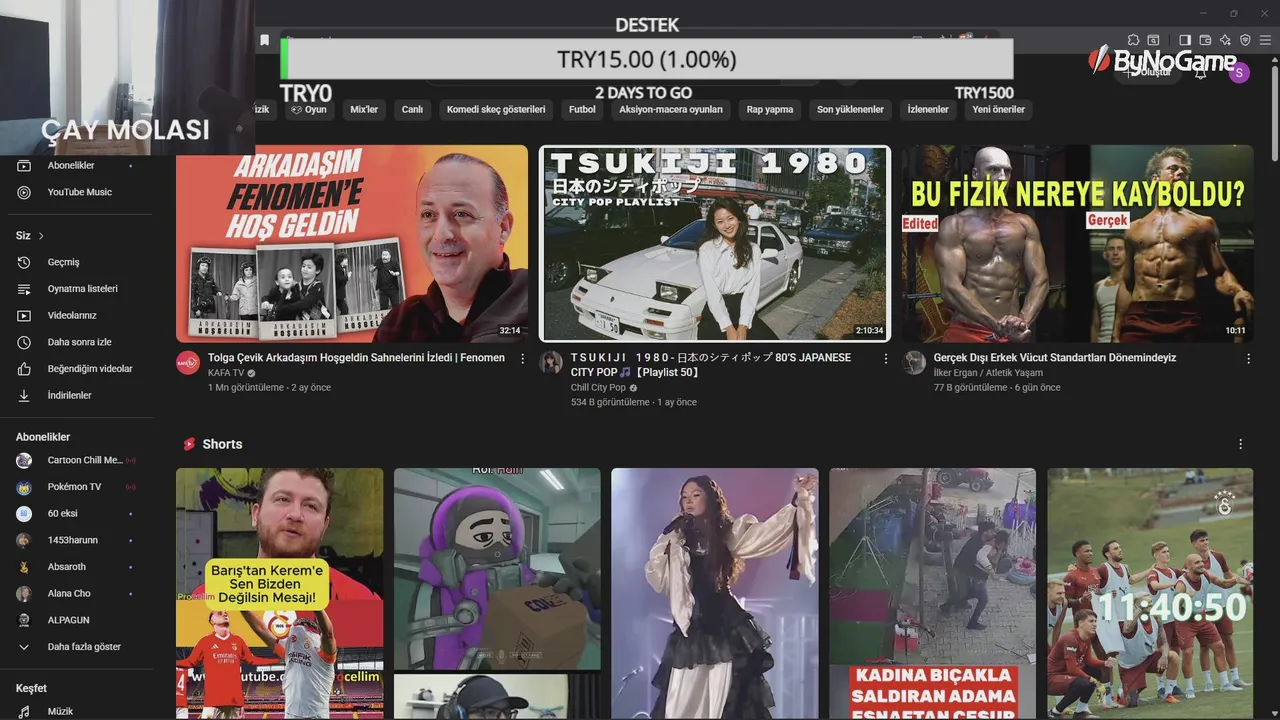
Task: Select the Son yüklenenler filter chip
Action: pos(850,110)
